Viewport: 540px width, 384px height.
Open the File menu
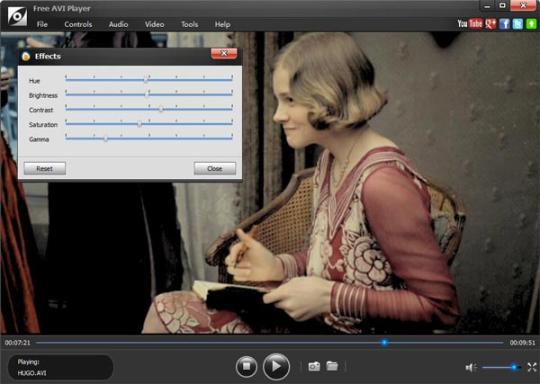(42, 24)
